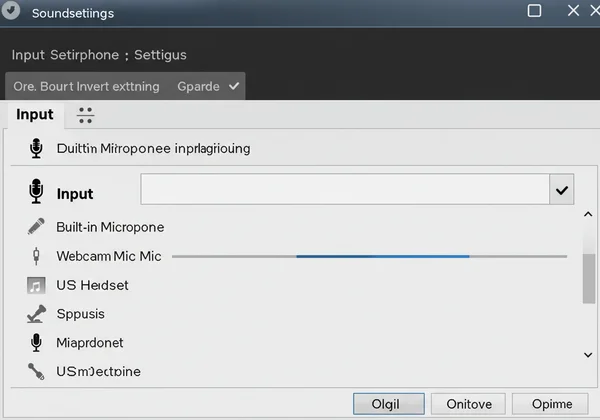Viewport: 600px width, 420px height.
Task: Click the Sppusis desk microphone icon
Action: (36, 314)
